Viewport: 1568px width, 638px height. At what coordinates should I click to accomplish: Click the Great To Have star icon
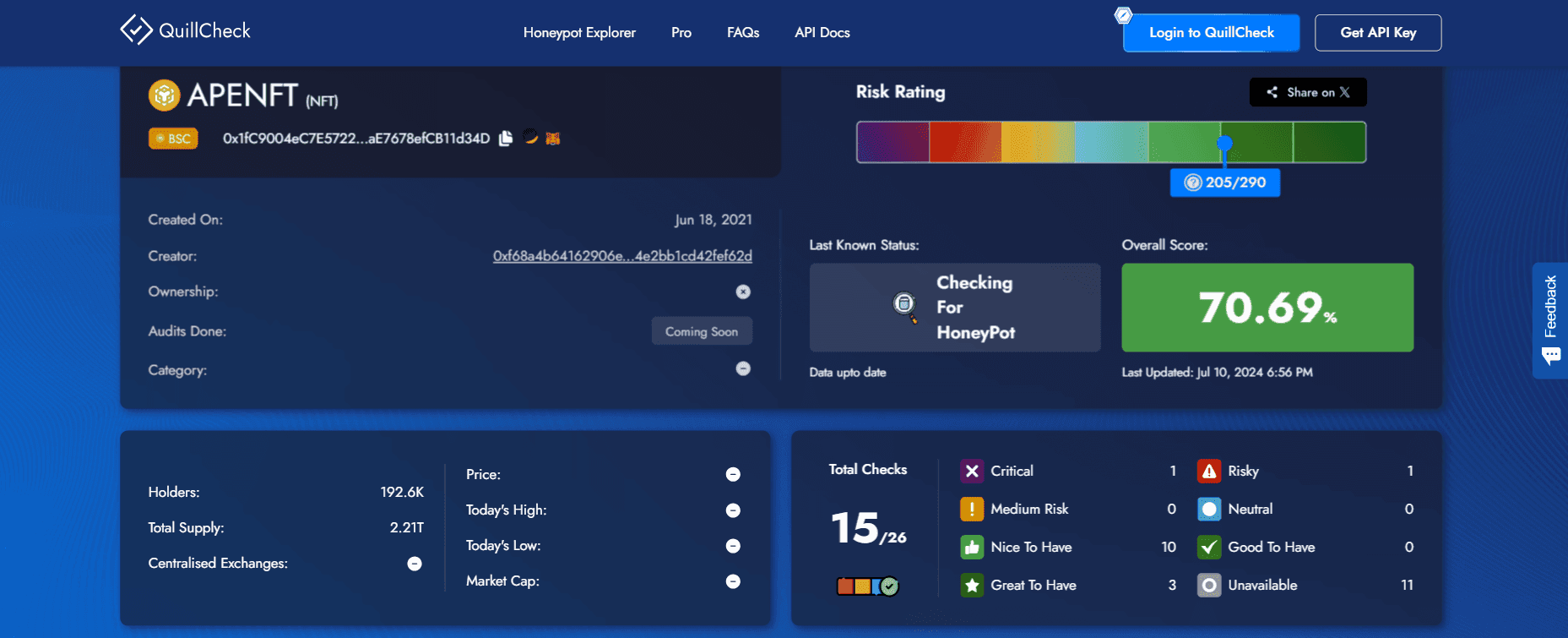pos(972,585)
